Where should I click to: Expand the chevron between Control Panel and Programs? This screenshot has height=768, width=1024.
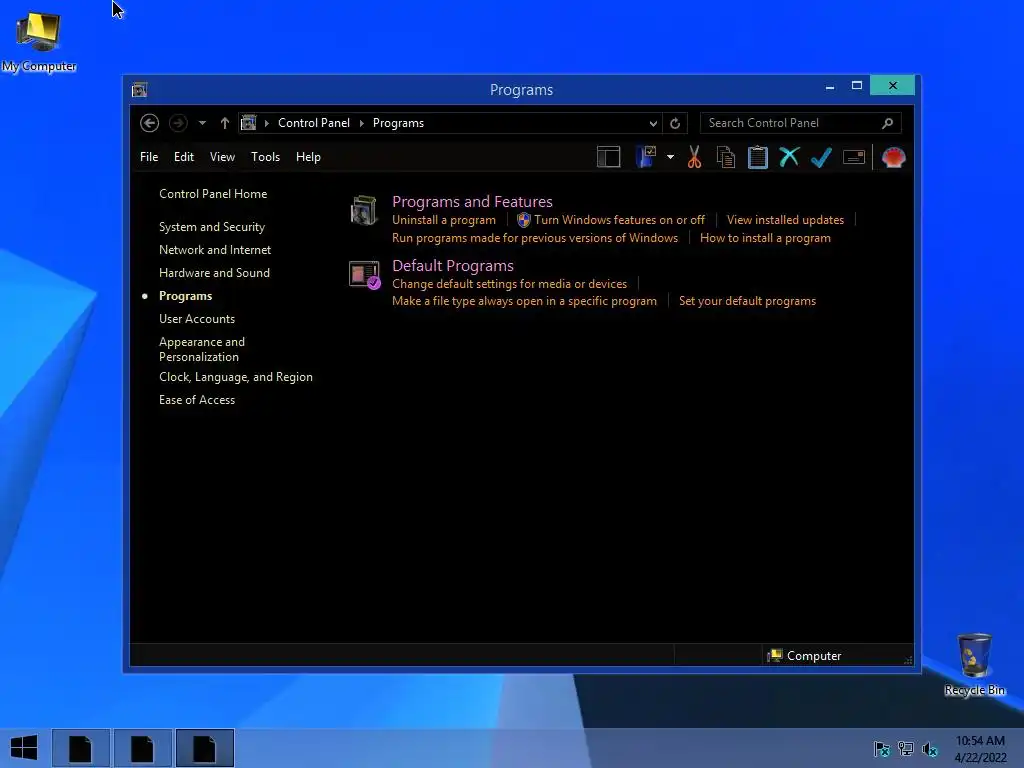[361, 123]
